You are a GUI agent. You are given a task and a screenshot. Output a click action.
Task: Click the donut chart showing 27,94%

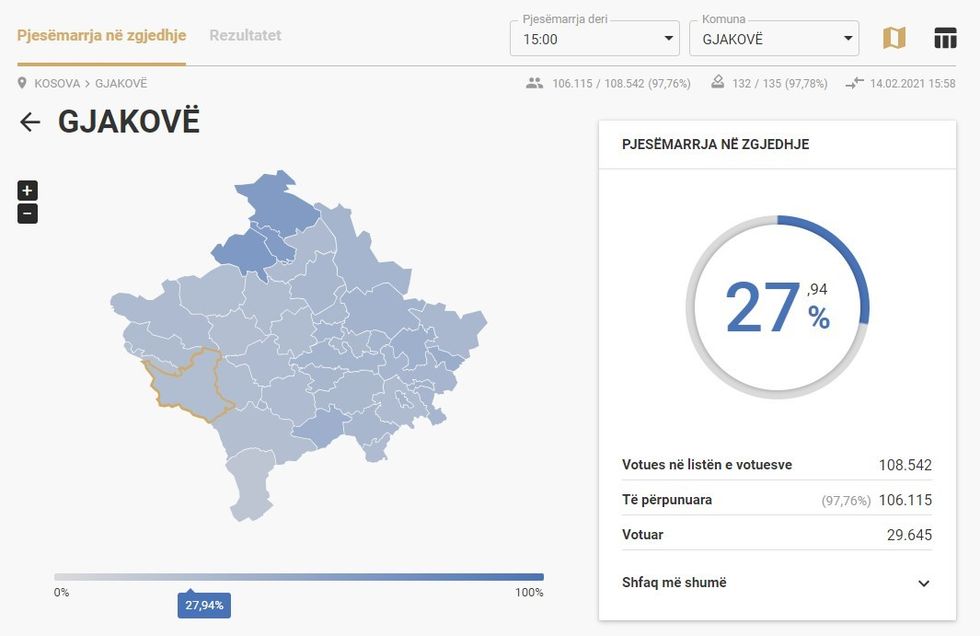coord(777,300)
